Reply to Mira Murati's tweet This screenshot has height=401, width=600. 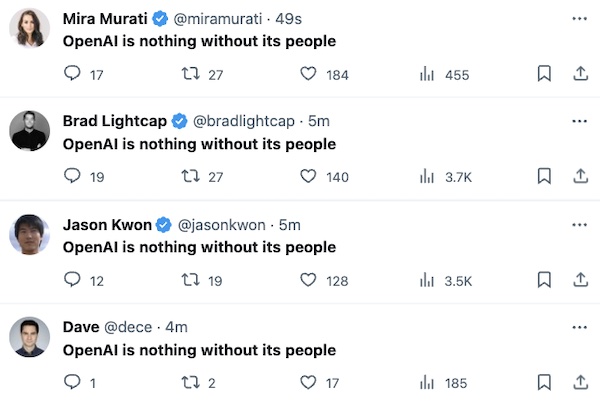click(x=71, y=73)
